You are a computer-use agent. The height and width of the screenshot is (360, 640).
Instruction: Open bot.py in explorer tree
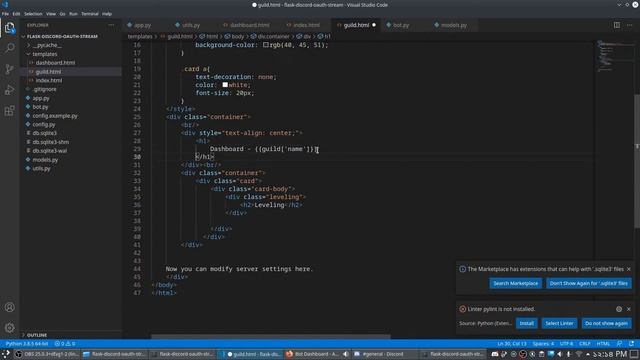[40, 107]
